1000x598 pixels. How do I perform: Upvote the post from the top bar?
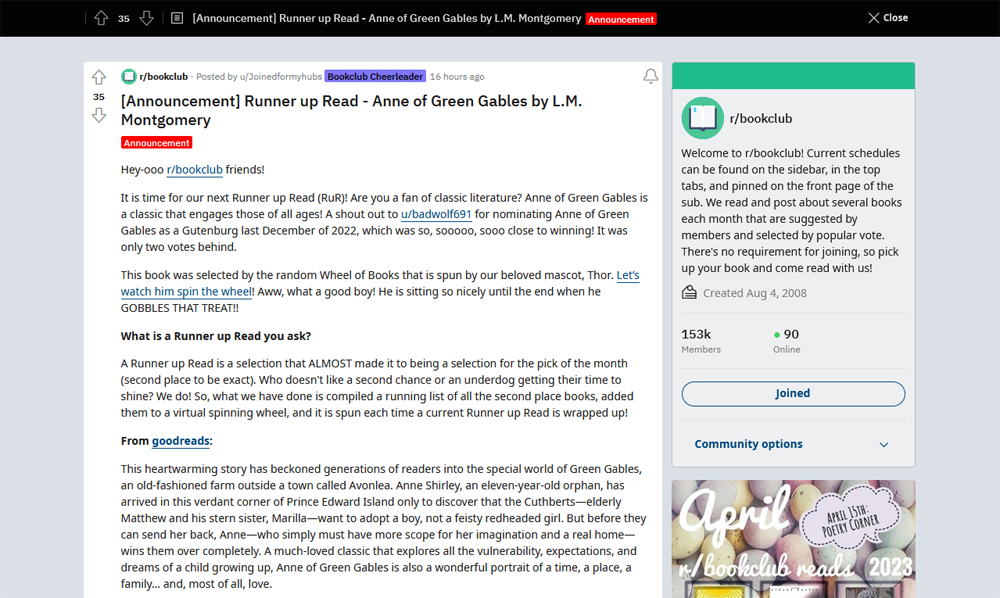click(x=101, y=18)
